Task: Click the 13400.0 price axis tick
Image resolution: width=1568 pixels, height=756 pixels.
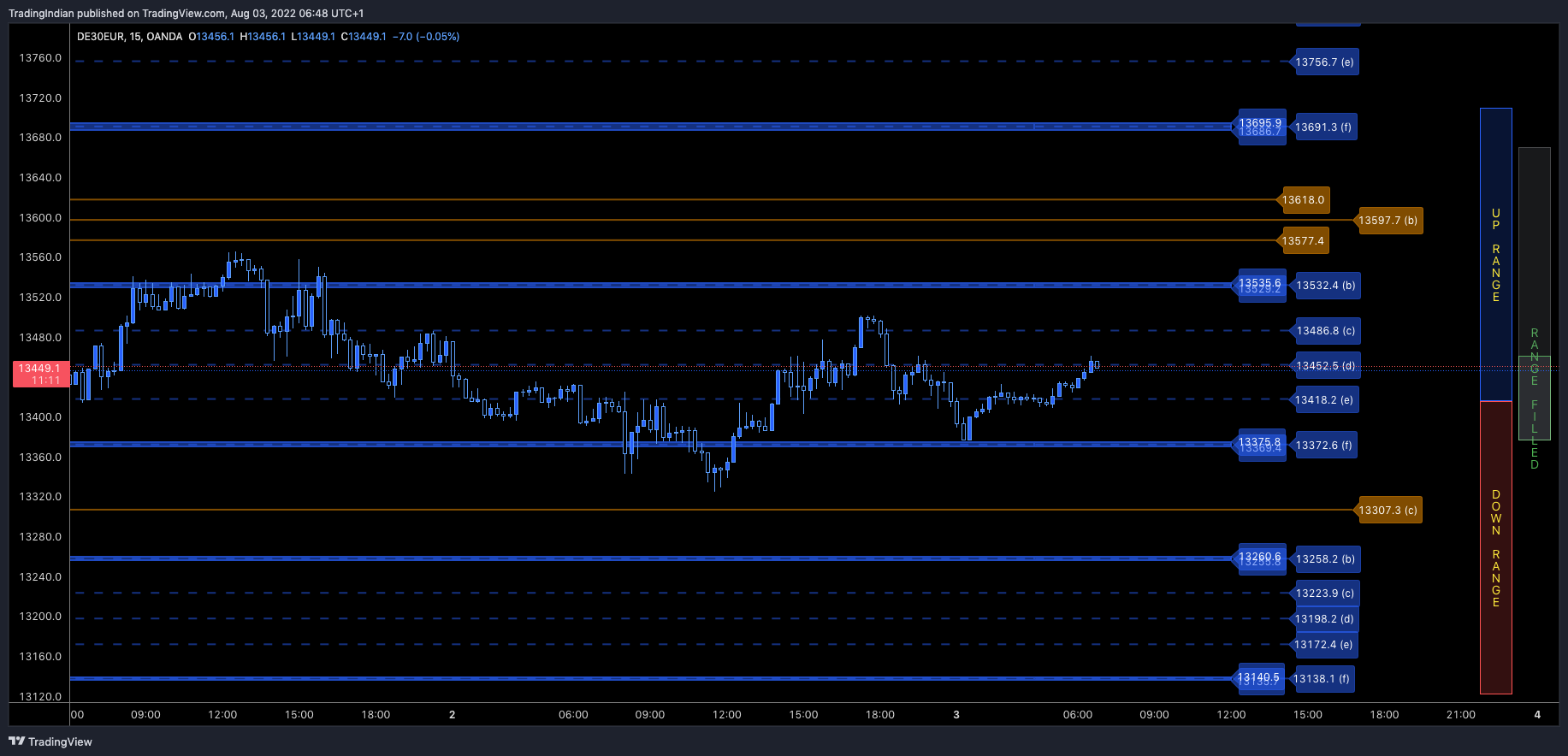Action: 40,417
